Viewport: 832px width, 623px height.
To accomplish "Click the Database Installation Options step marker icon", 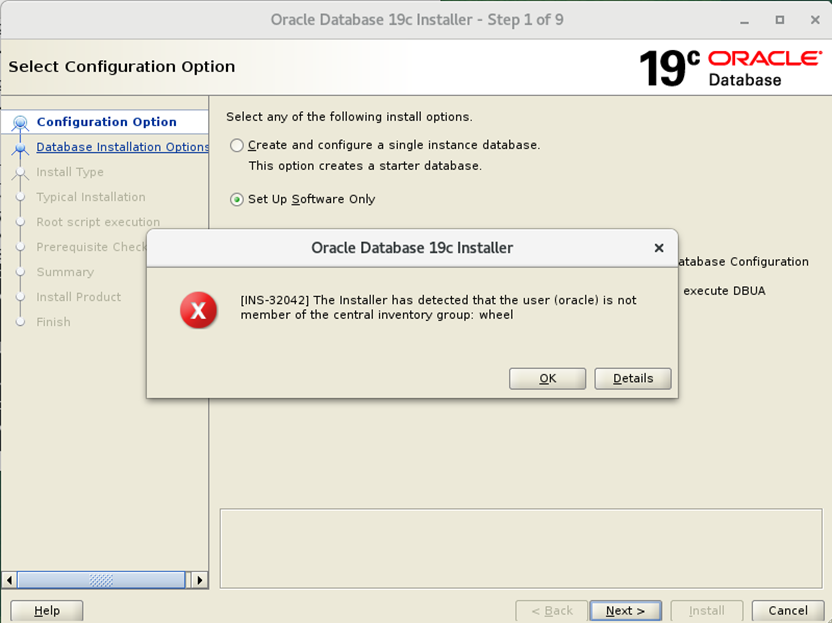I will tap(20, 148).
